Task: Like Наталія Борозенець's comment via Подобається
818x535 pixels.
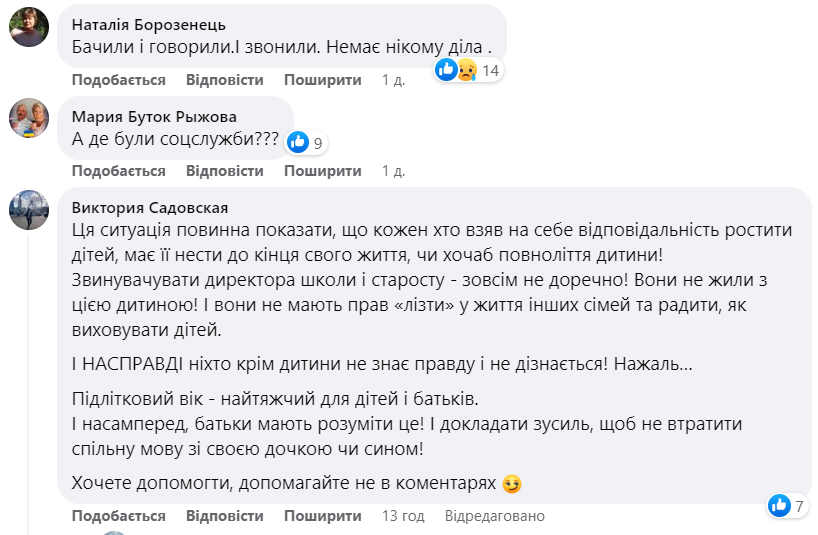Action: pos(118,80)
